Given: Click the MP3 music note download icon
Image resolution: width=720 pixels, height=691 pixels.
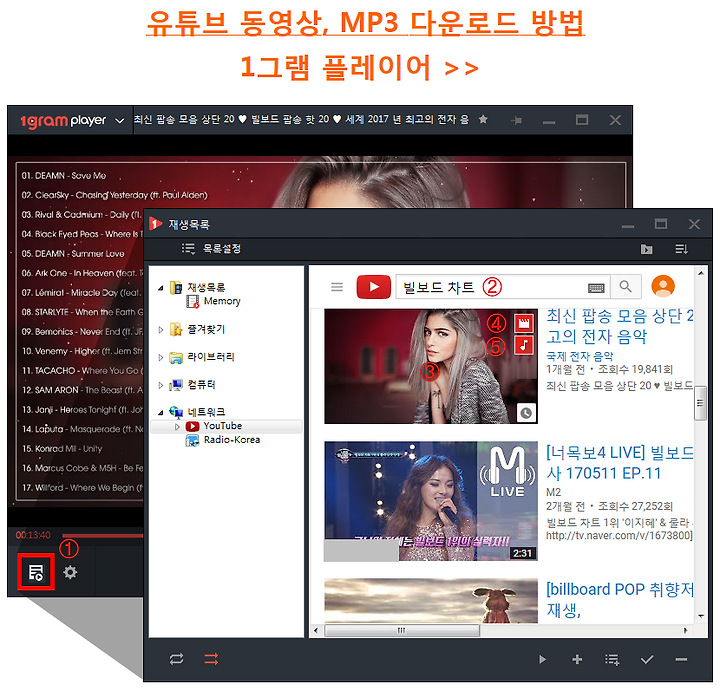Looking at the screenshot, I should click(x=524, y=345).
